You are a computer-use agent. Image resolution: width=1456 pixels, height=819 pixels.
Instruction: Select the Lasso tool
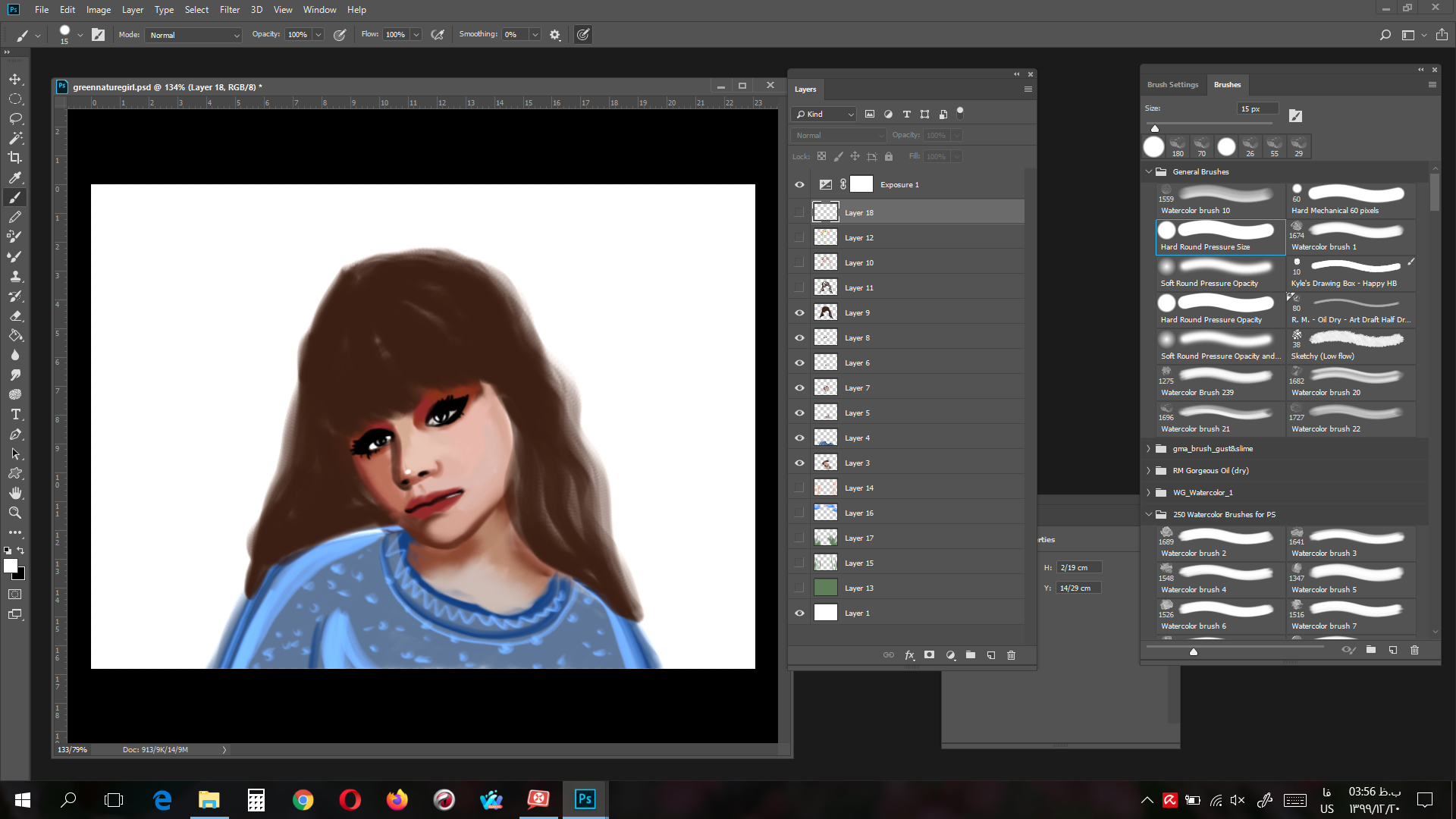pos(15,118)
